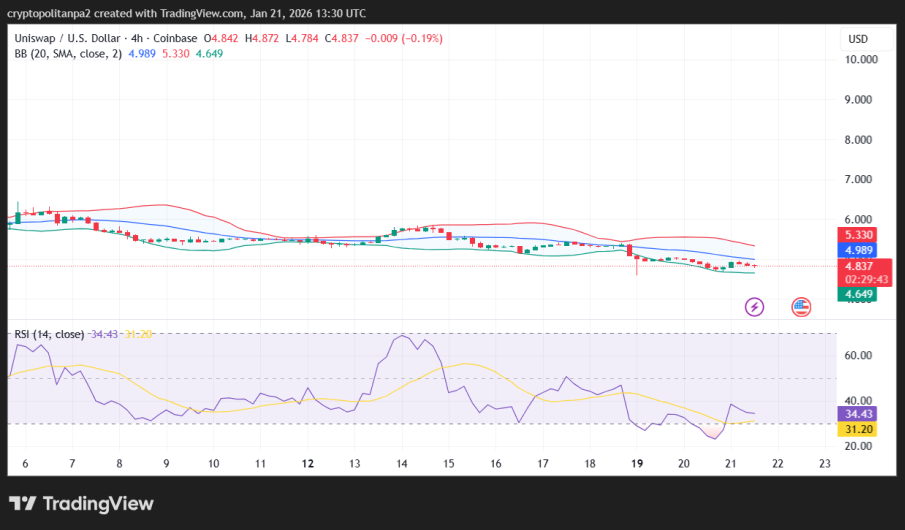Open the USD currency selector
This screenshot has width=905, height=530.
[x=858, y=39]
